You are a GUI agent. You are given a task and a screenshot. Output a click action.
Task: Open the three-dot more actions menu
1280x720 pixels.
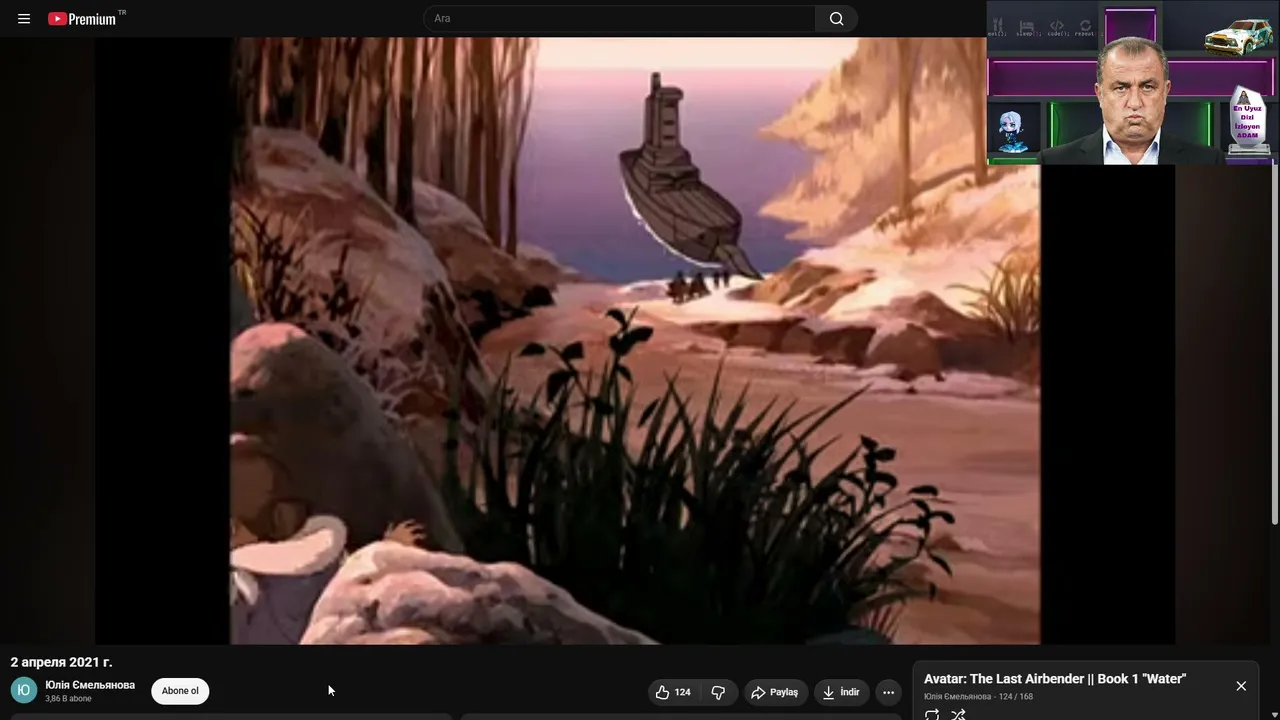(888, 692)
